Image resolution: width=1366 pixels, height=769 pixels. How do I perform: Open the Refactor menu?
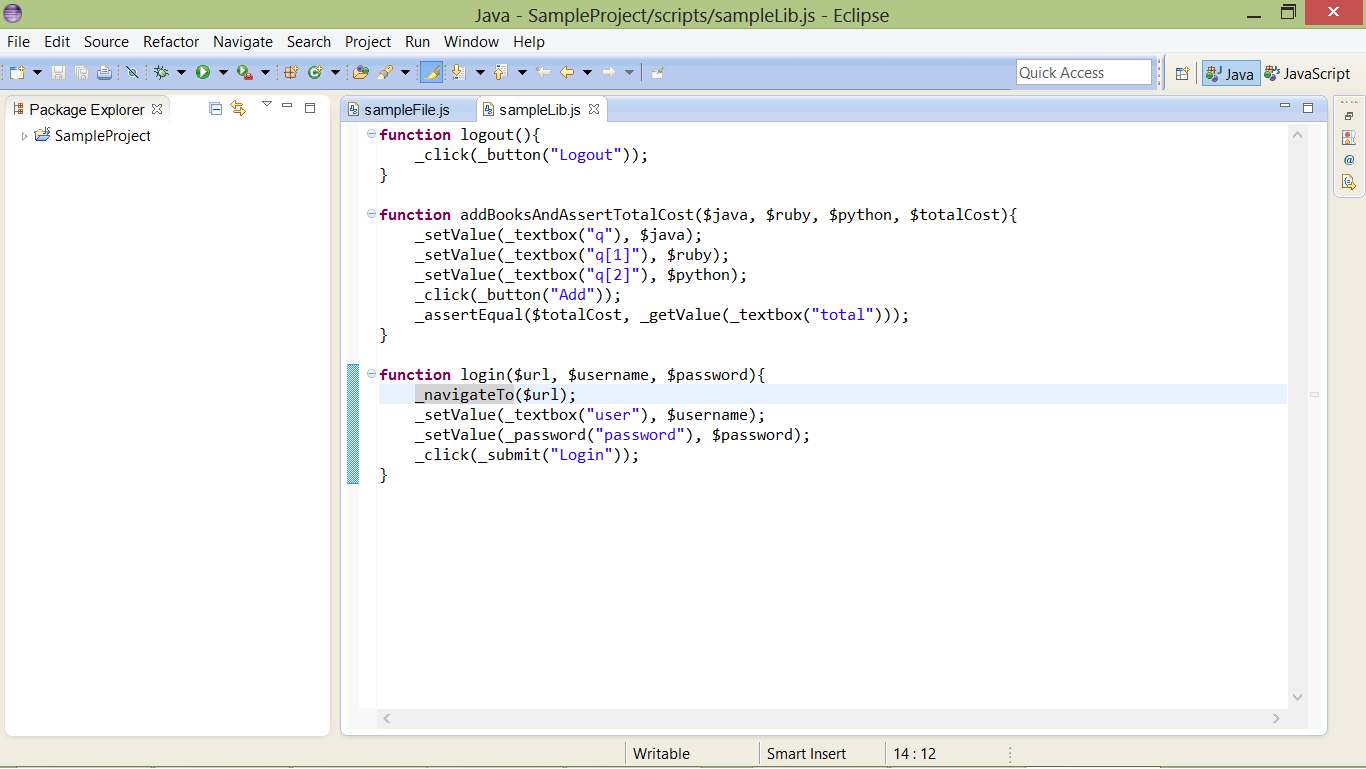[x=170, y=42]
